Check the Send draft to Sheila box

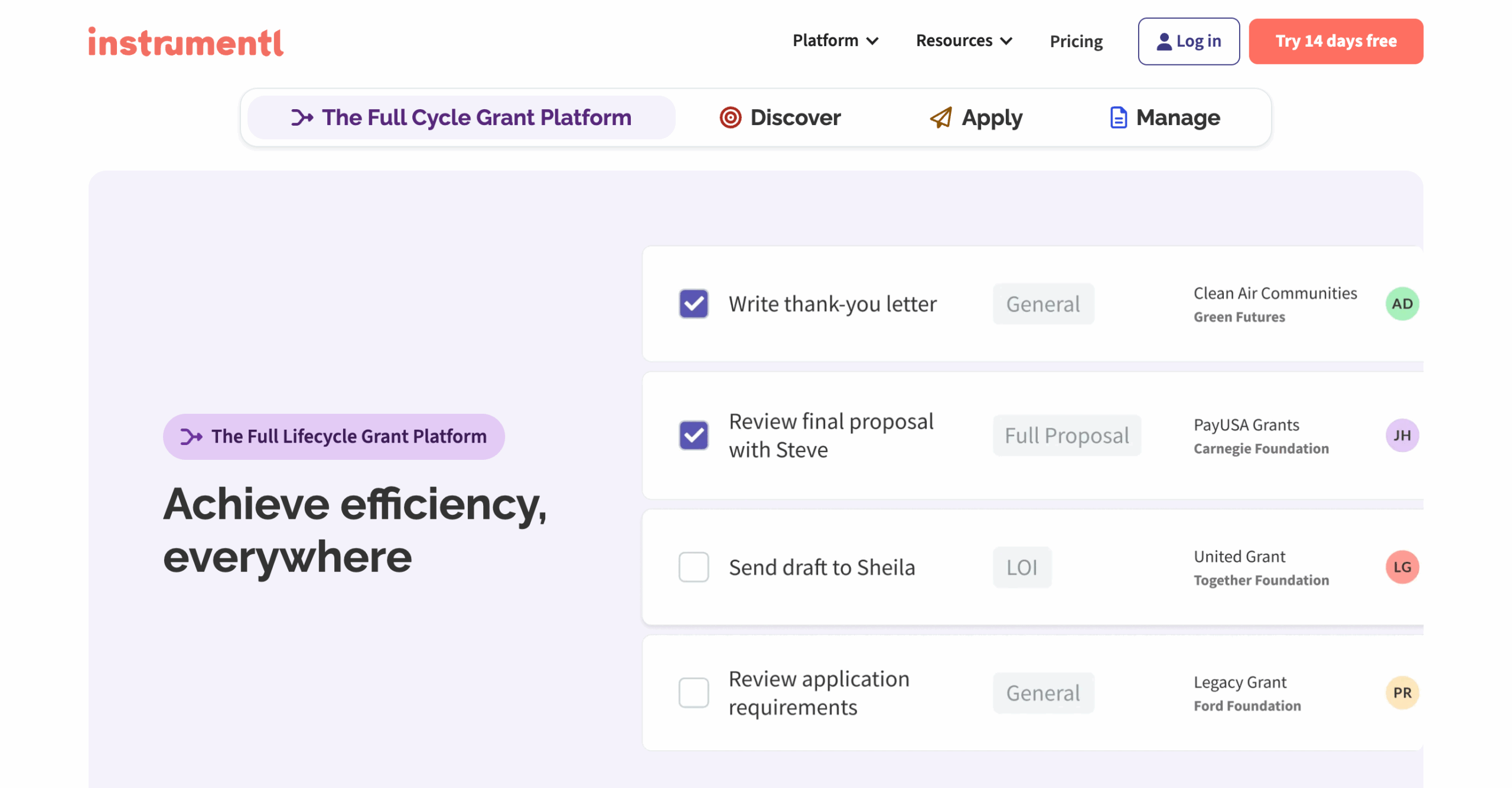693,567
